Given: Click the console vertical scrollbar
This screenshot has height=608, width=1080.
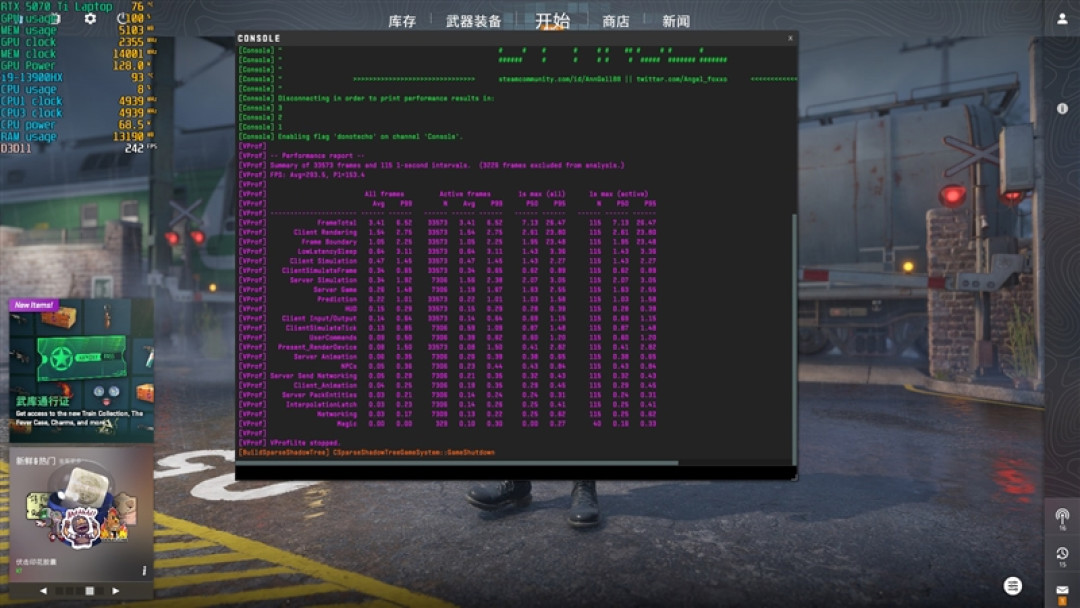Looking at the screenshot, I should (x=793, y=339).
